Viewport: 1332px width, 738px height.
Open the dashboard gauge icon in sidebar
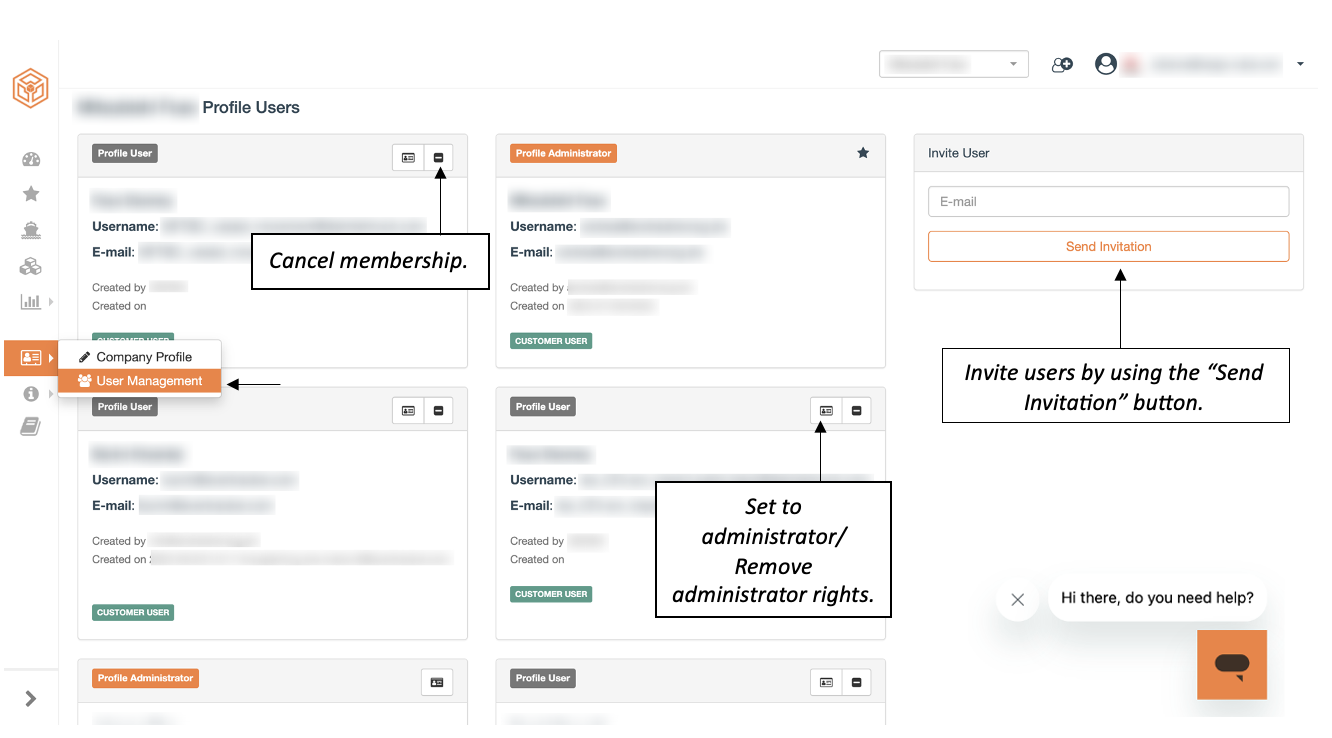coord(31,159)
